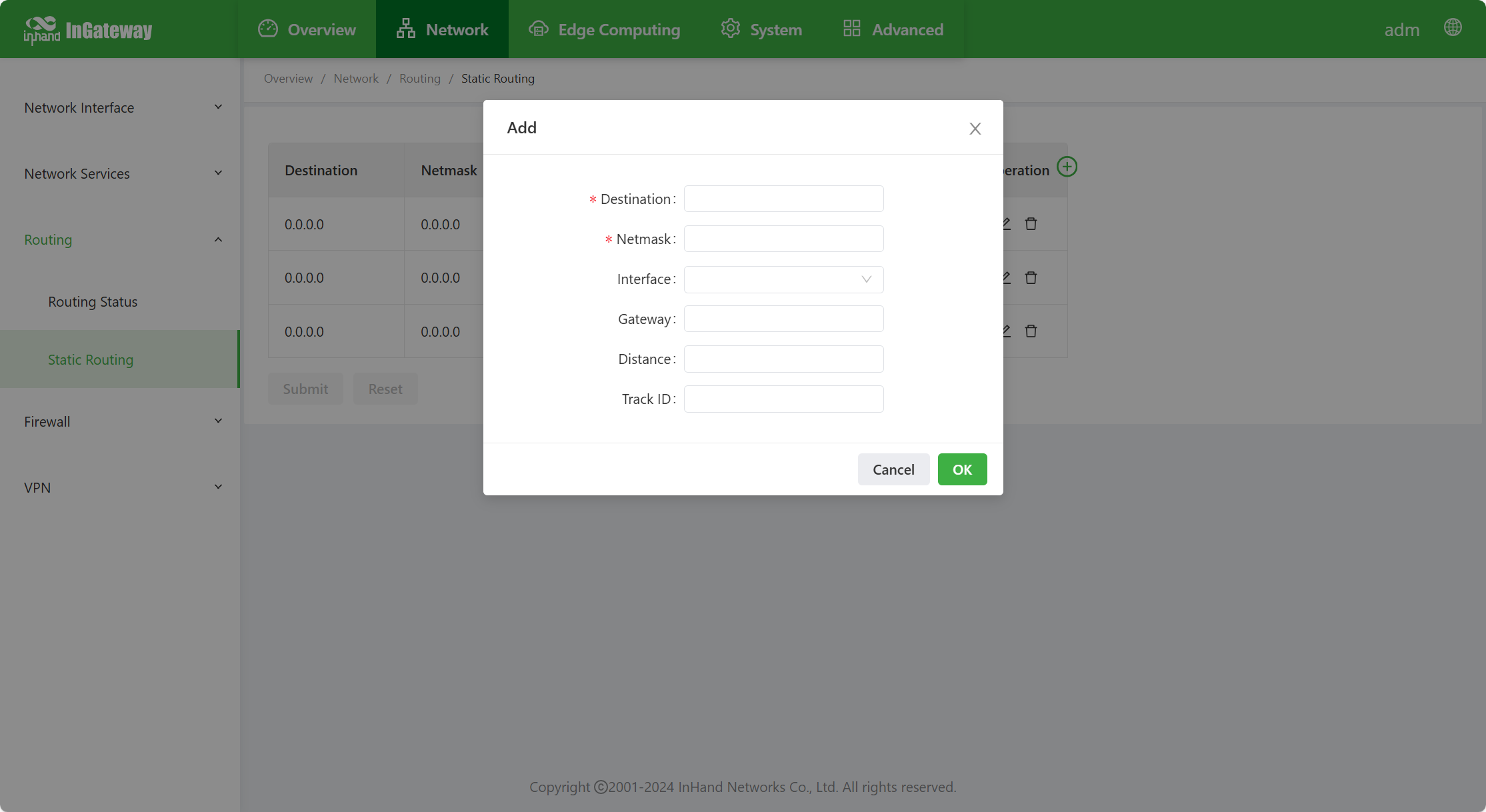Expand the Firewall sidebar section
Viewport: 1486px width, 812px height.
click(123, 421)
